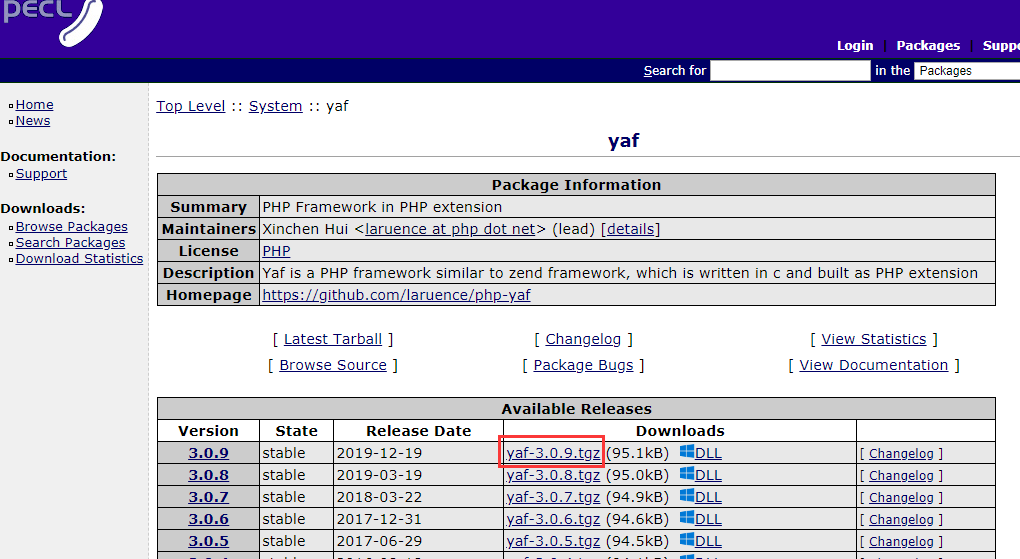Screen dimensions: 1020x559
Task: Open Changelog for release 3.0.5
Action: pyautogui.click(x=901, y=543)
